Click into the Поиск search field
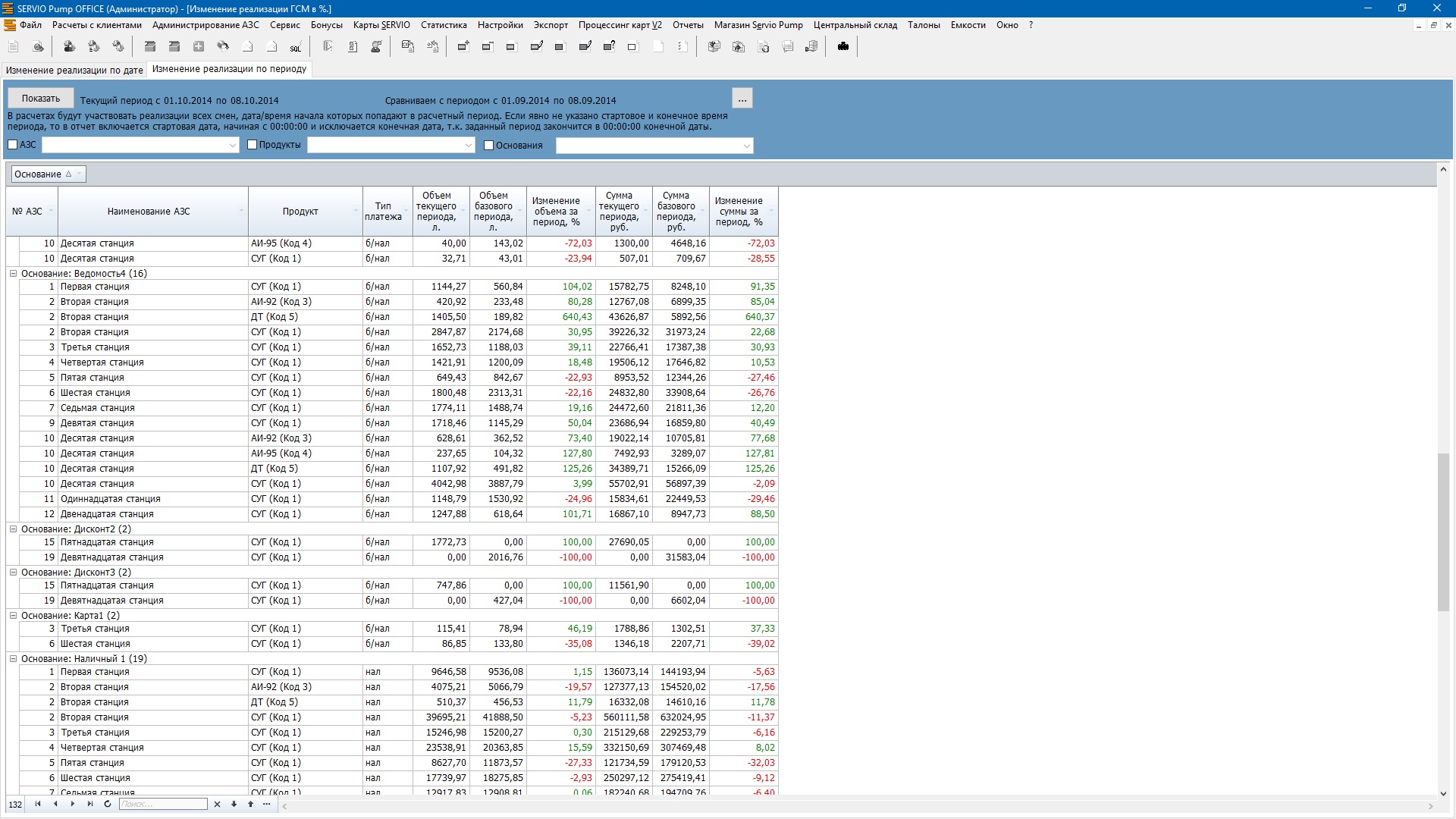Viewport: 1456px width, 819px height. click(x=162, y=805)
